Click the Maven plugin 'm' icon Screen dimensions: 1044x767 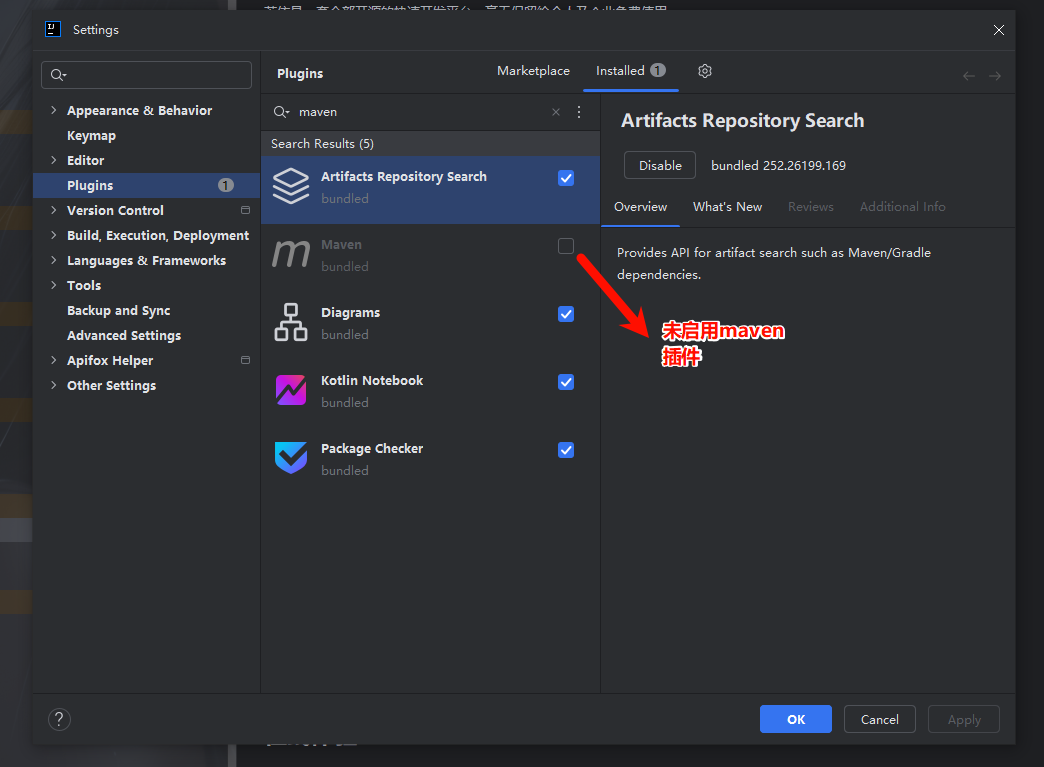291,254
